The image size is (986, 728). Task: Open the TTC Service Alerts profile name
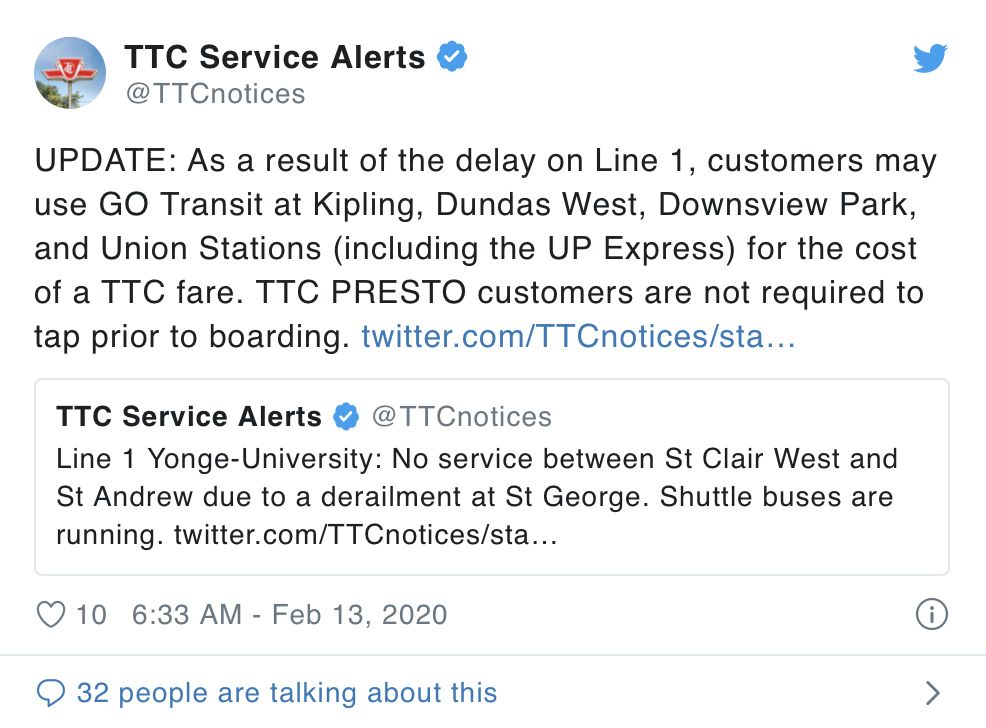pyautogui.click(x=275, y=57)
